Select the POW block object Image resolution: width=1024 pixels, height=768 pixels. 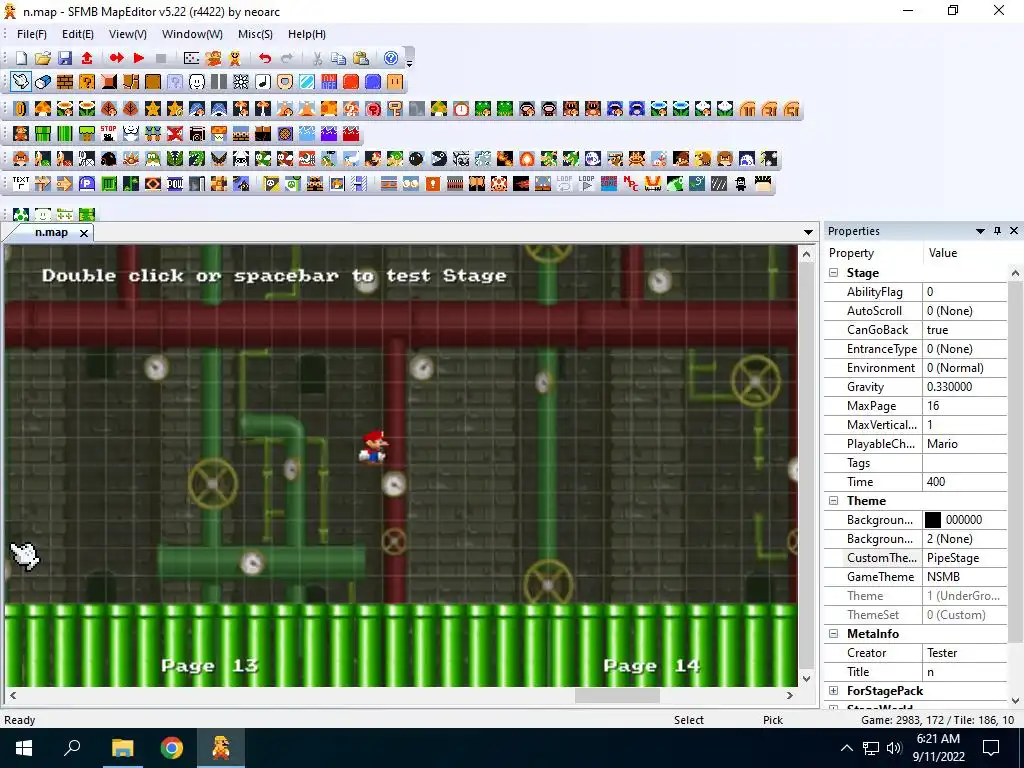(x=175, y=184)
